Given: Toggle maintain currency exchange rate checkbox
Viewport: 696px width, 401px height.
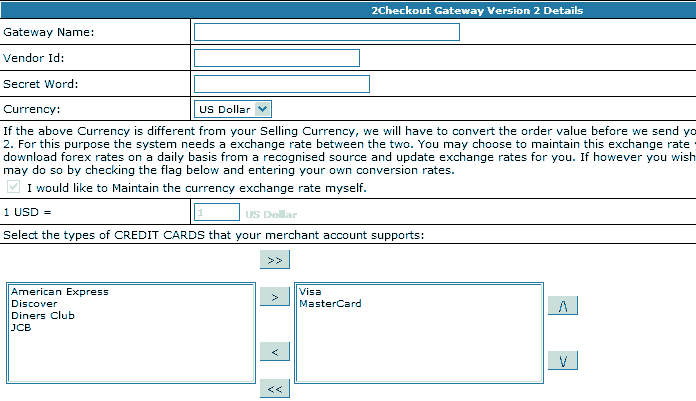Looking at the screenshot, I should point(13,187).
